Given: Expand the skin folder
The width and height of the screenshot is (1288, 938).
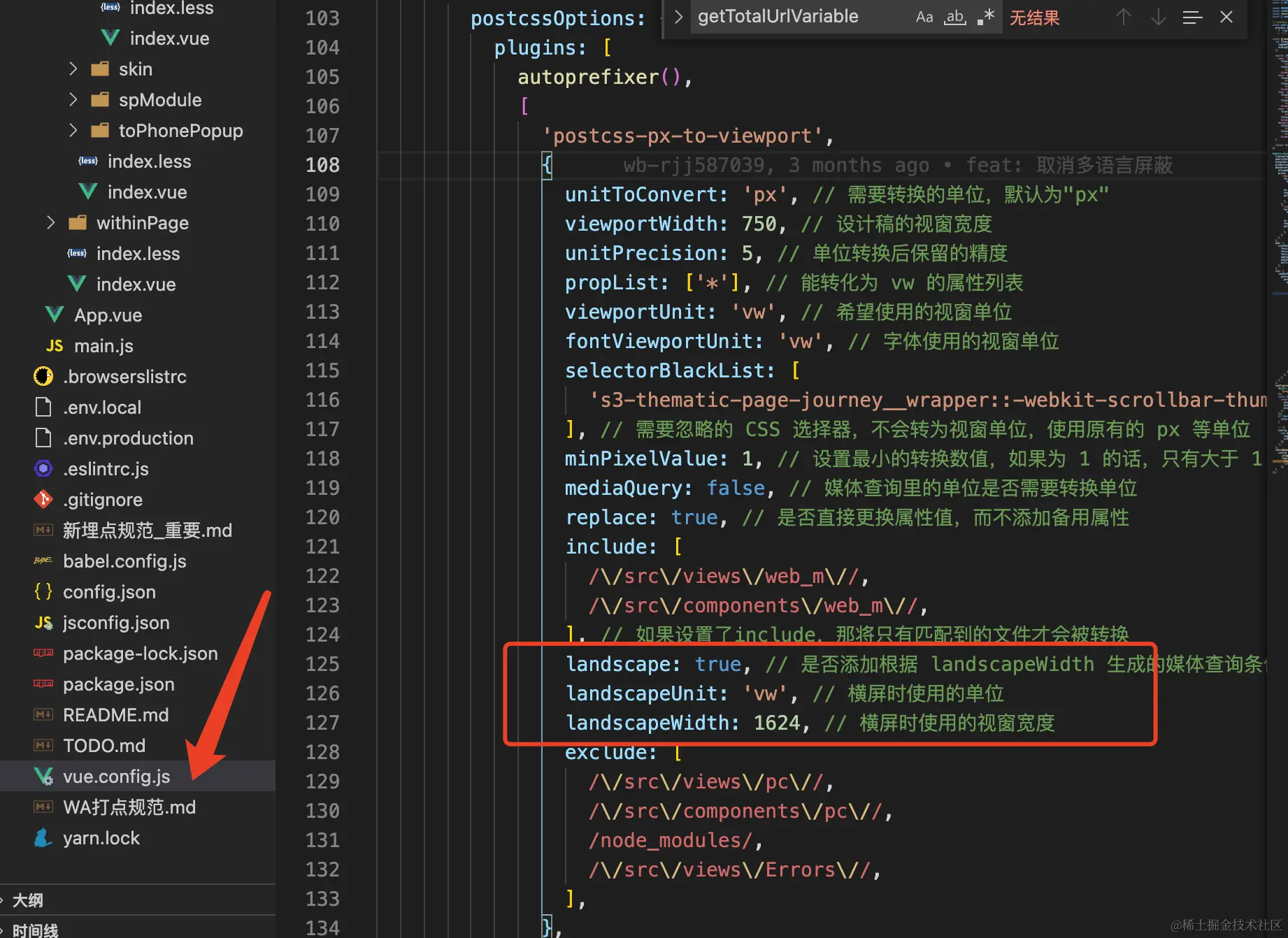Looking at the screenshot, I should coord(73,68).
